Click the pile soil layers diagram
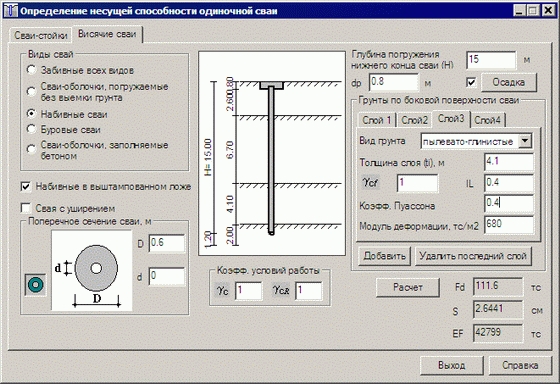Screen dimensions: 560x384 tap(272, 154)
